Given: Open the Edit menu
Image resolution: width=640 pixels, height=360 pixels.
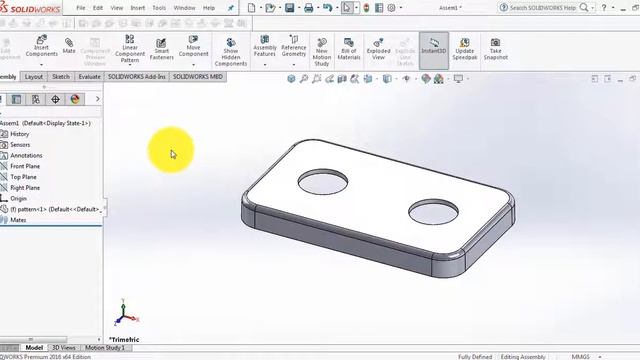Looking at the screenshot, I should pyautogui.click(x=98, y=8).
